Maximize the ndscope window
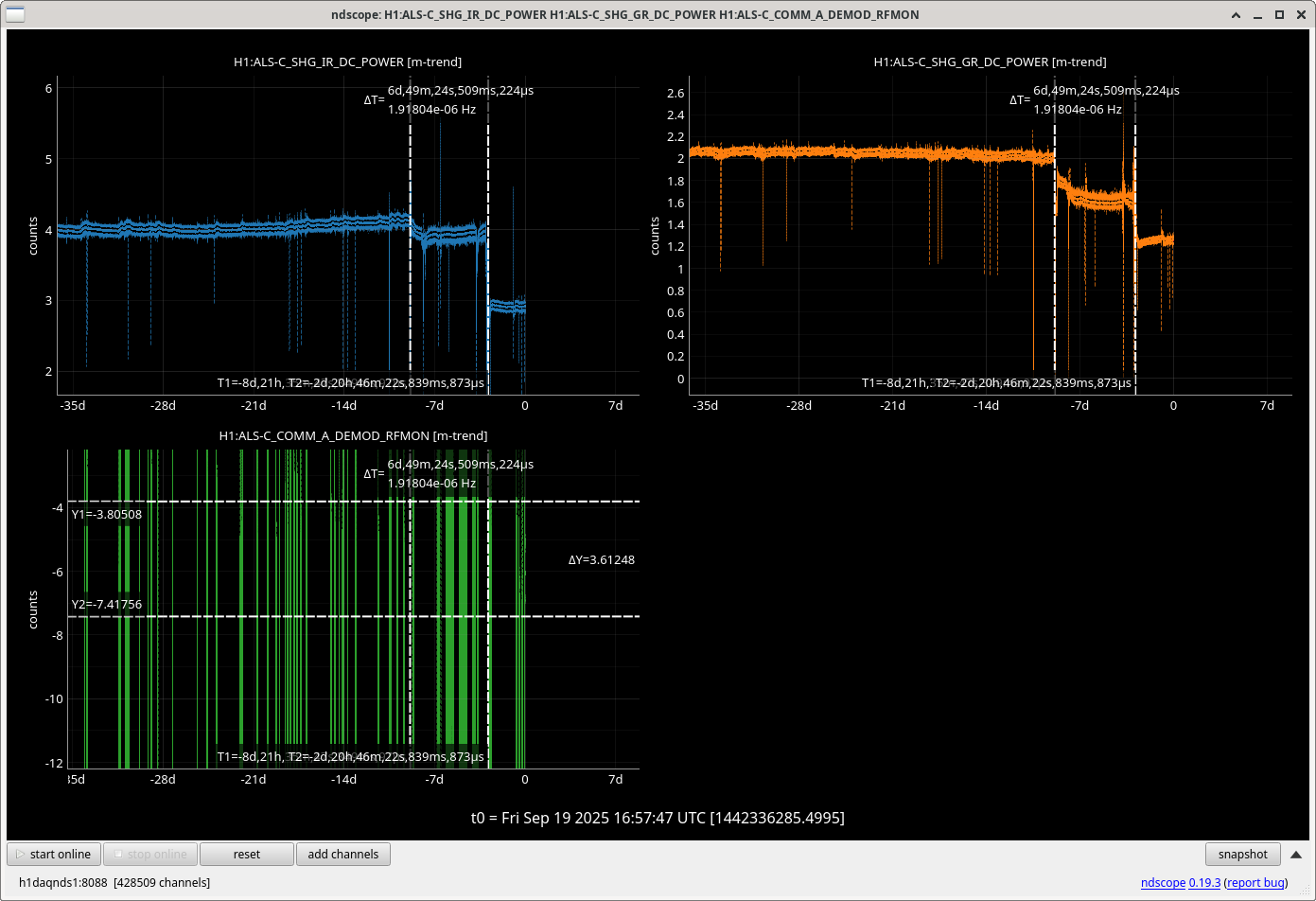 pyautogui.click(x=1279, y=14)
